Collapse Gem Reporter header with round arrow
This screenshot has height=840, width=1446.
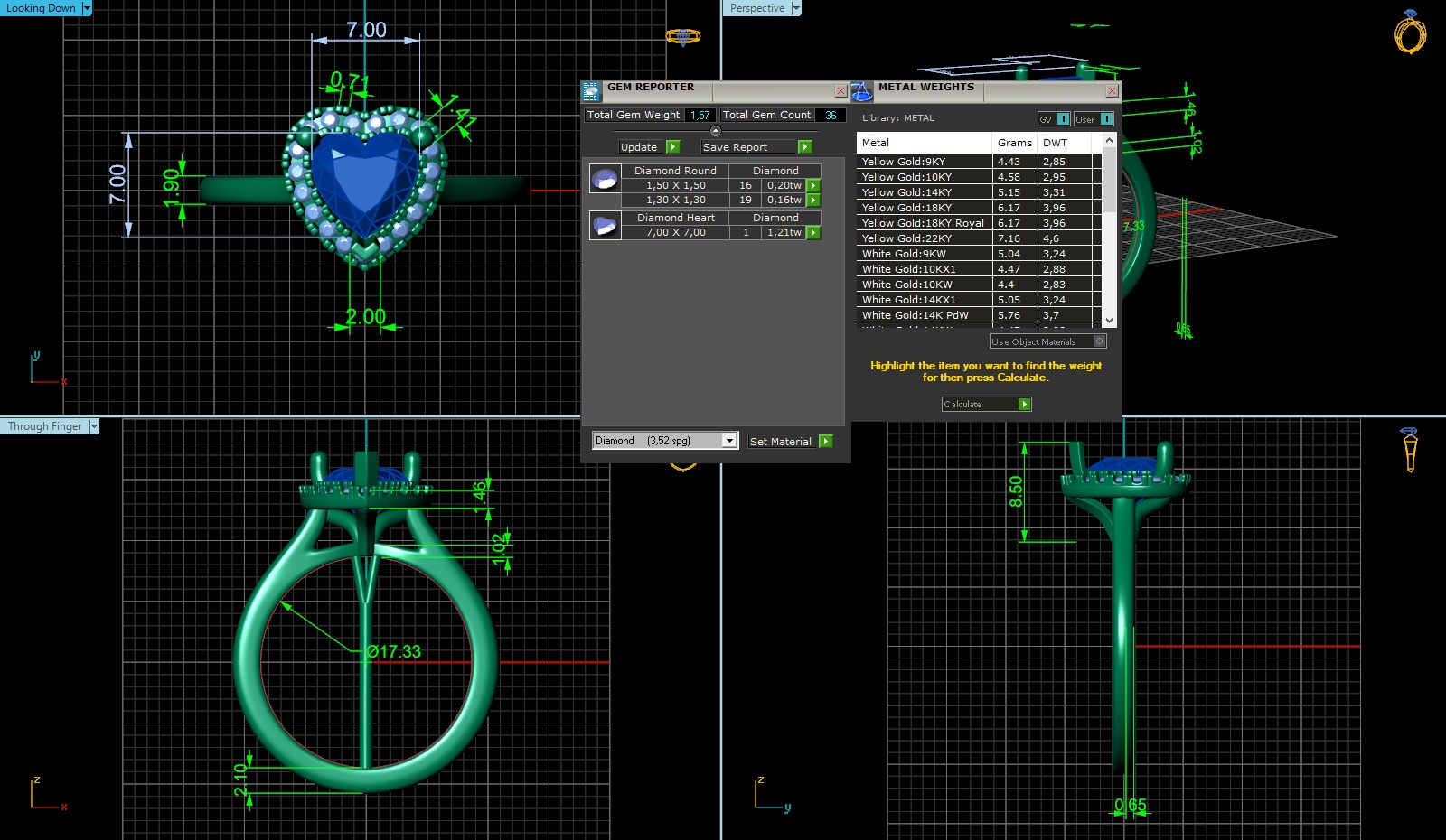pos(716,131)
